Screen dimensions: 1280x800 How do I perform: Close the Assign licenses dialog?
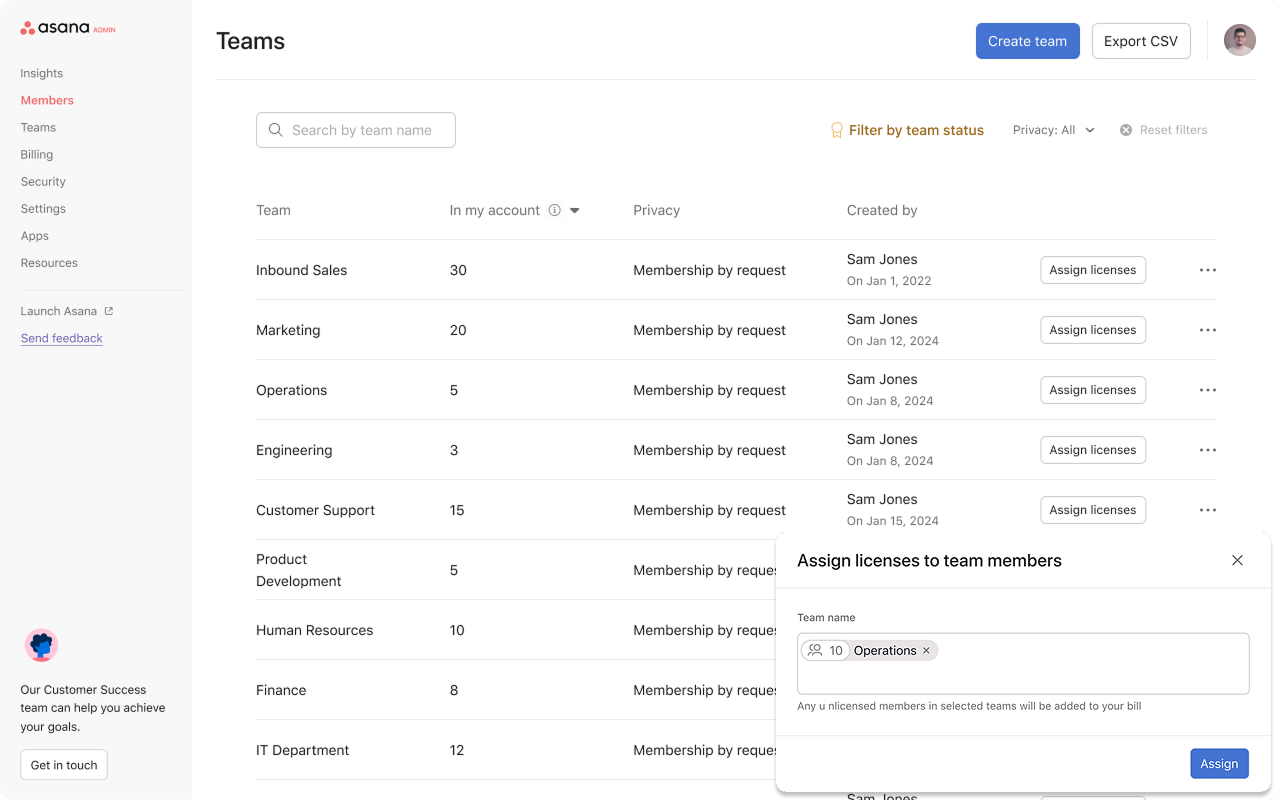click(x=1237, y=560)
